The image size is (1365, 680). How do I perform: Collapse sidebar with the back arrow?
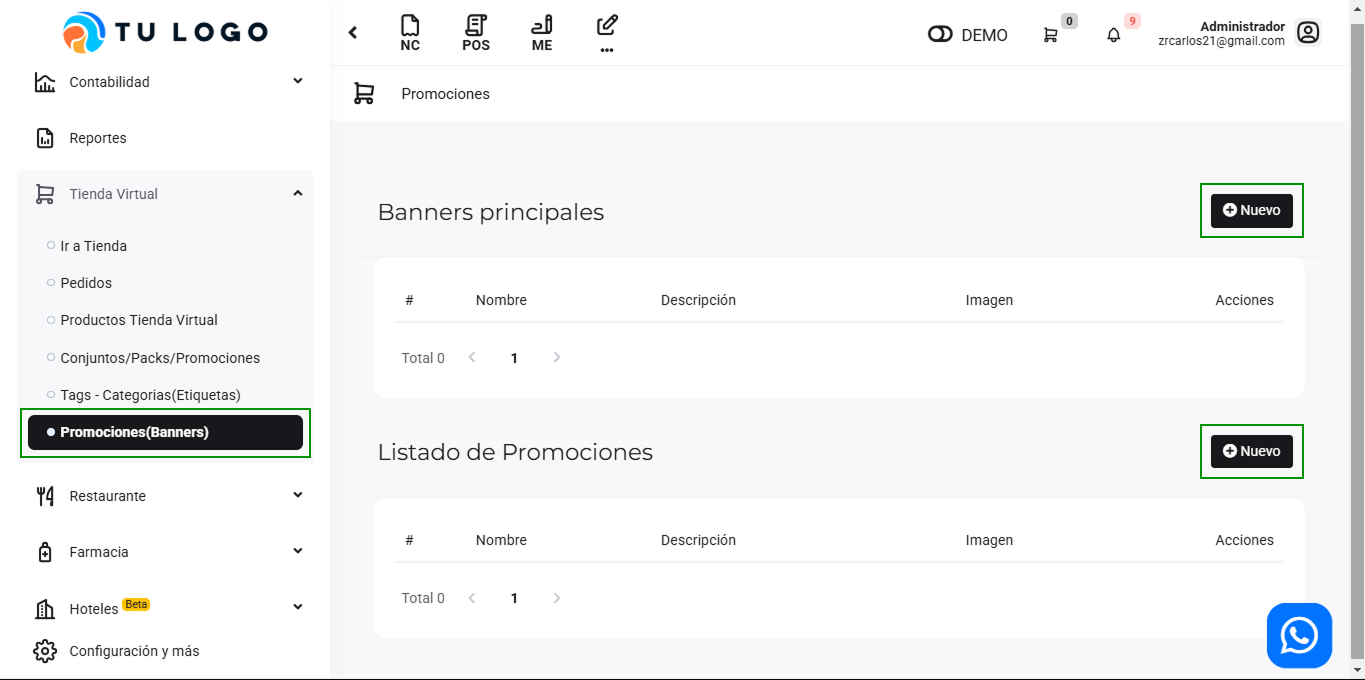[x=353, y=33]
